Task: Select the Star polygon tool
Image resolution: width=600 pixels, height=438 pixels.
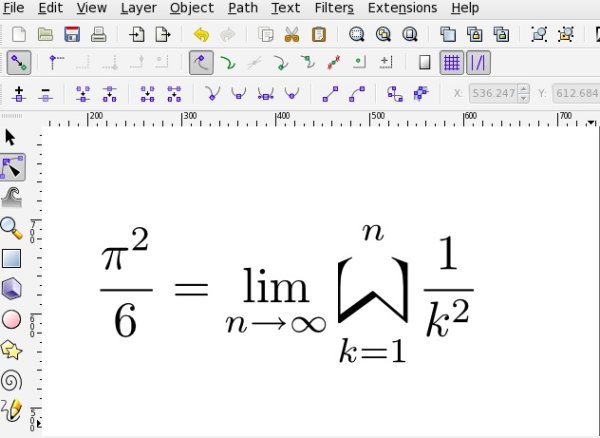Action: point(11,350)
